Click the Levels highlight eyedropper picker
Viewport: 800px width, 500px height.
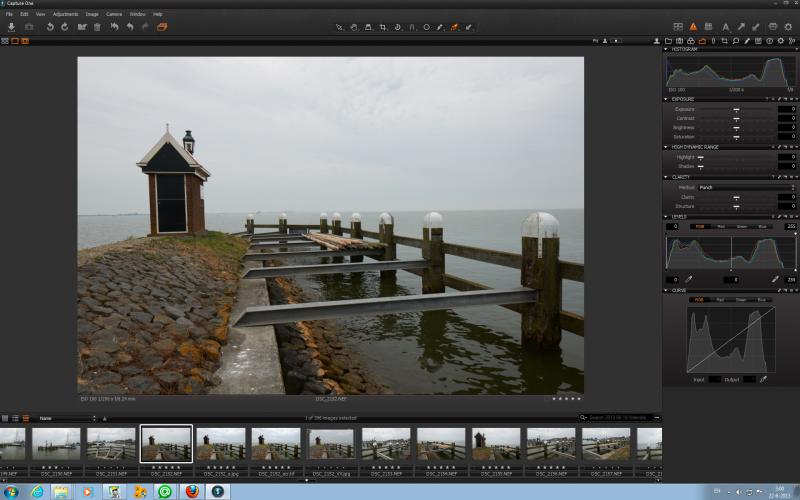[x=775, y=279]
